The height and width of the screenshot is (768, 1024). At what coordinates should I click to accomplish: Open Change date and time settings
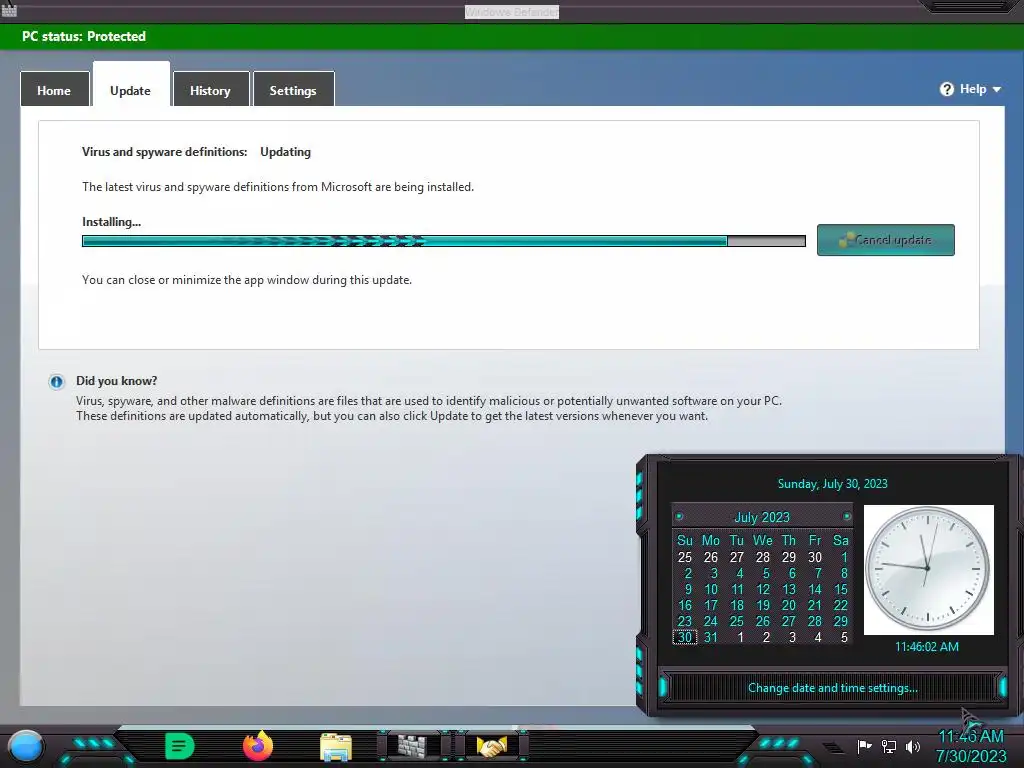click(833, 688)
